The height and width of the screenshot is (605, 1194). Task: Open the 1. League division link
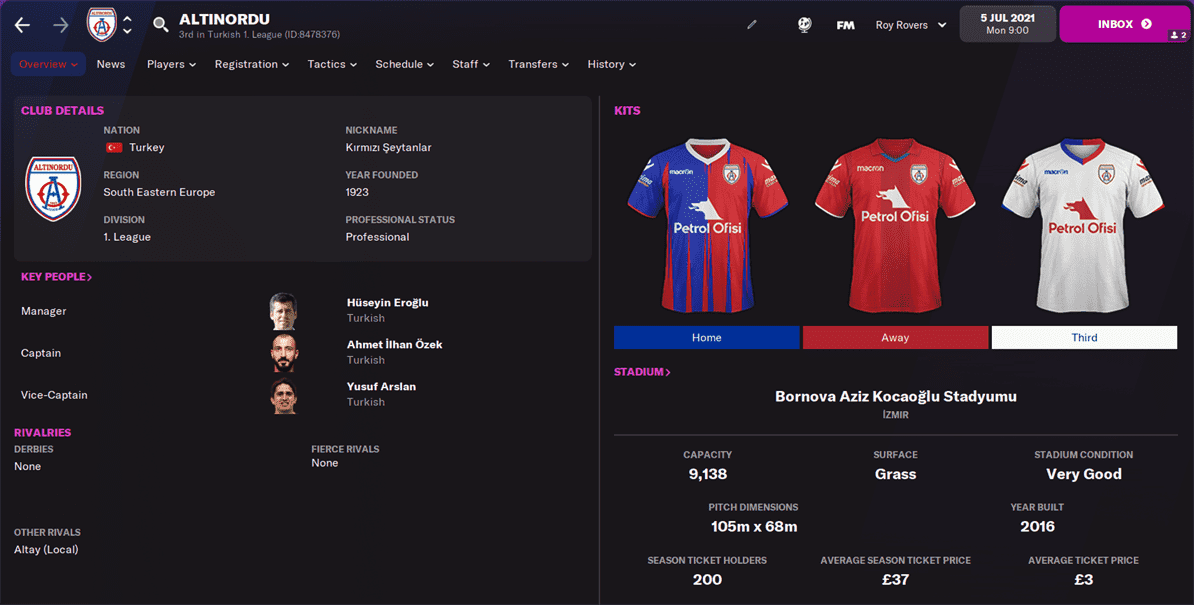127,237
